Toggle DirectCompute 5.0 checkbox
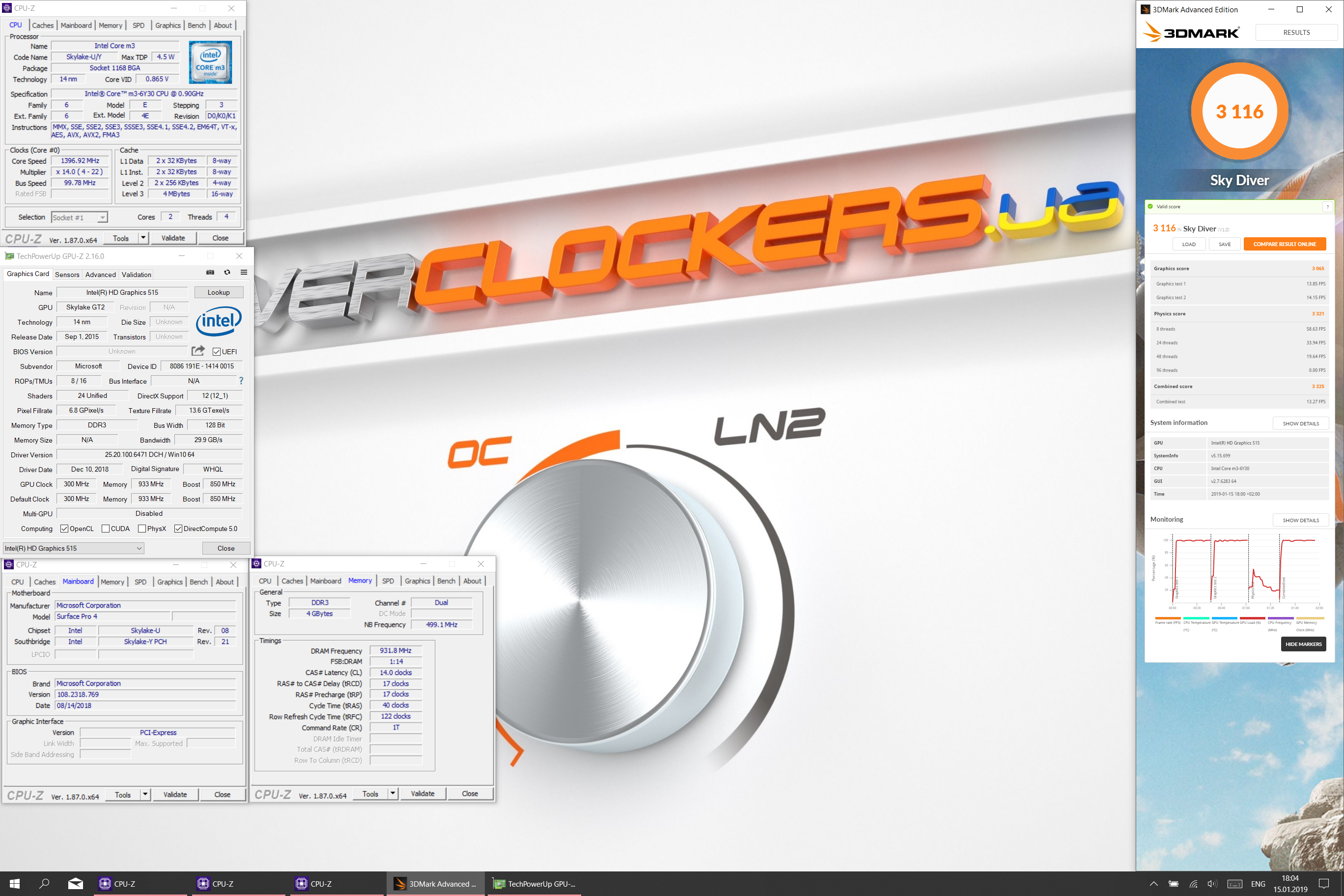The width and height of the screenshot is (1344, 896). click(178, 529)
